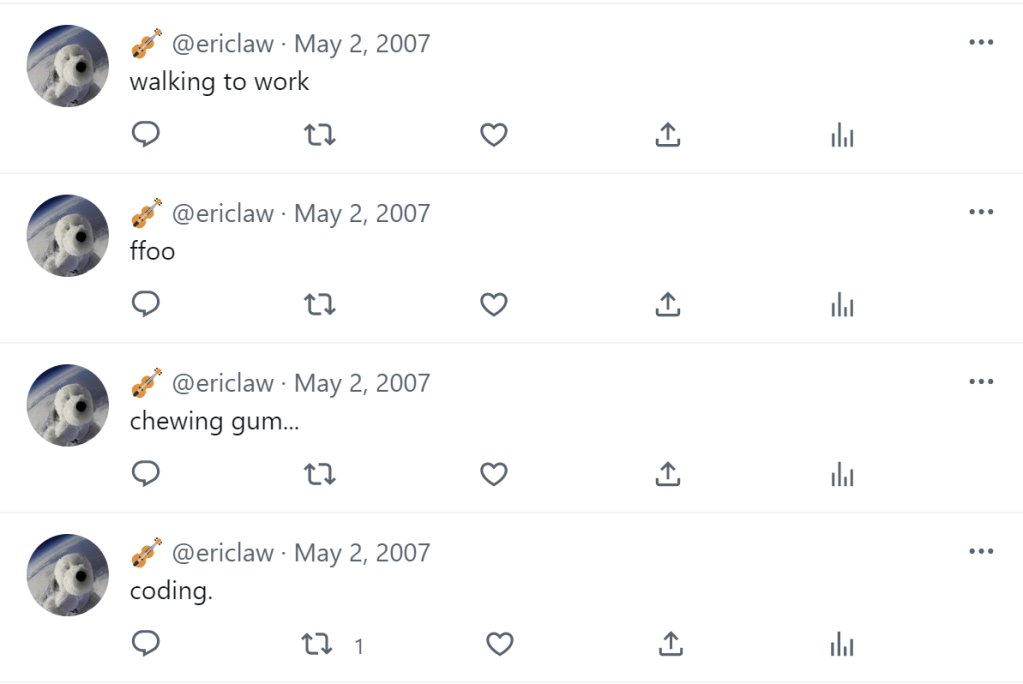1023x684 pixels.
Task: Reply to the "chewing gum..." tweet
Action: click(x=146, y=475)
